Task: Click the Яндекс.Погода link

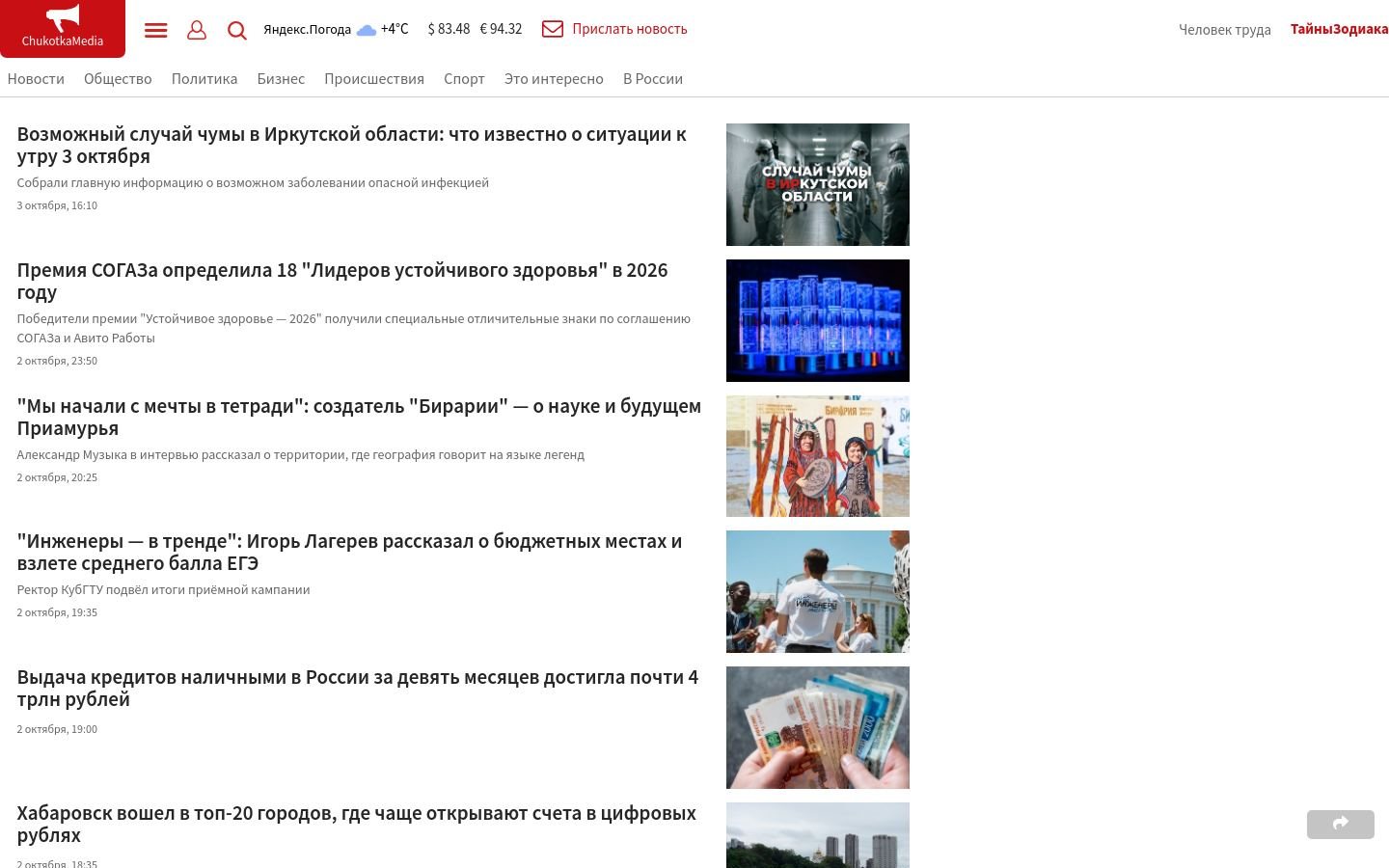Action: 307,29
